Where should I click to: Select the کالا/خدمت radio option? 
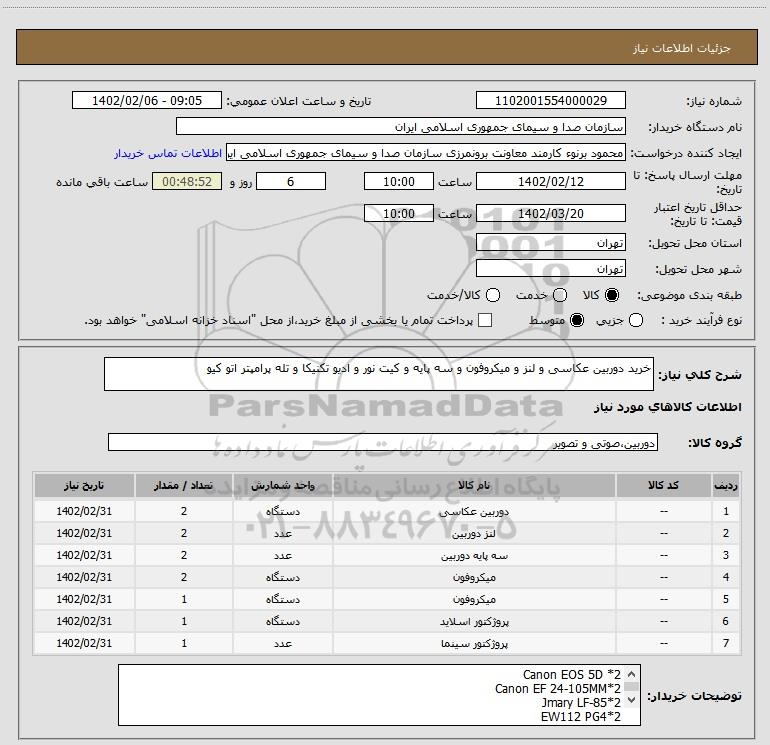coord(493,295)
